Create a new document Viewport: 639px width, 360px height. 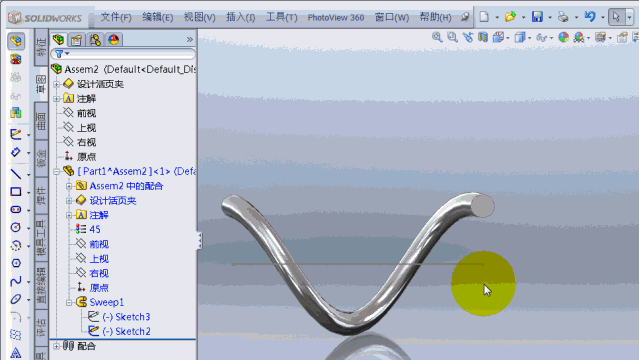click(x=484, y=17)
